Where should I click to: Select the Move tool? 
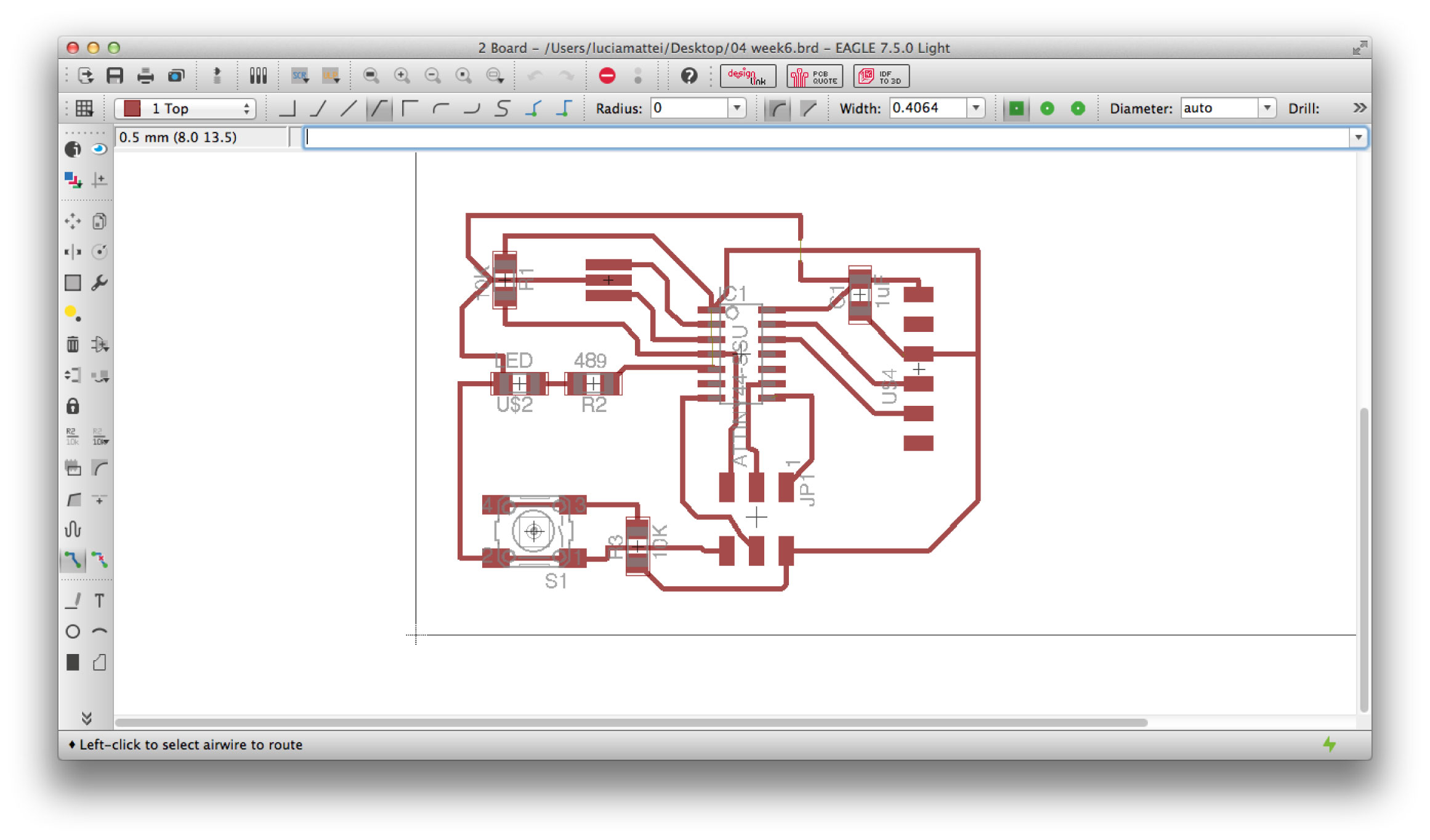click(x=73, y=221)
